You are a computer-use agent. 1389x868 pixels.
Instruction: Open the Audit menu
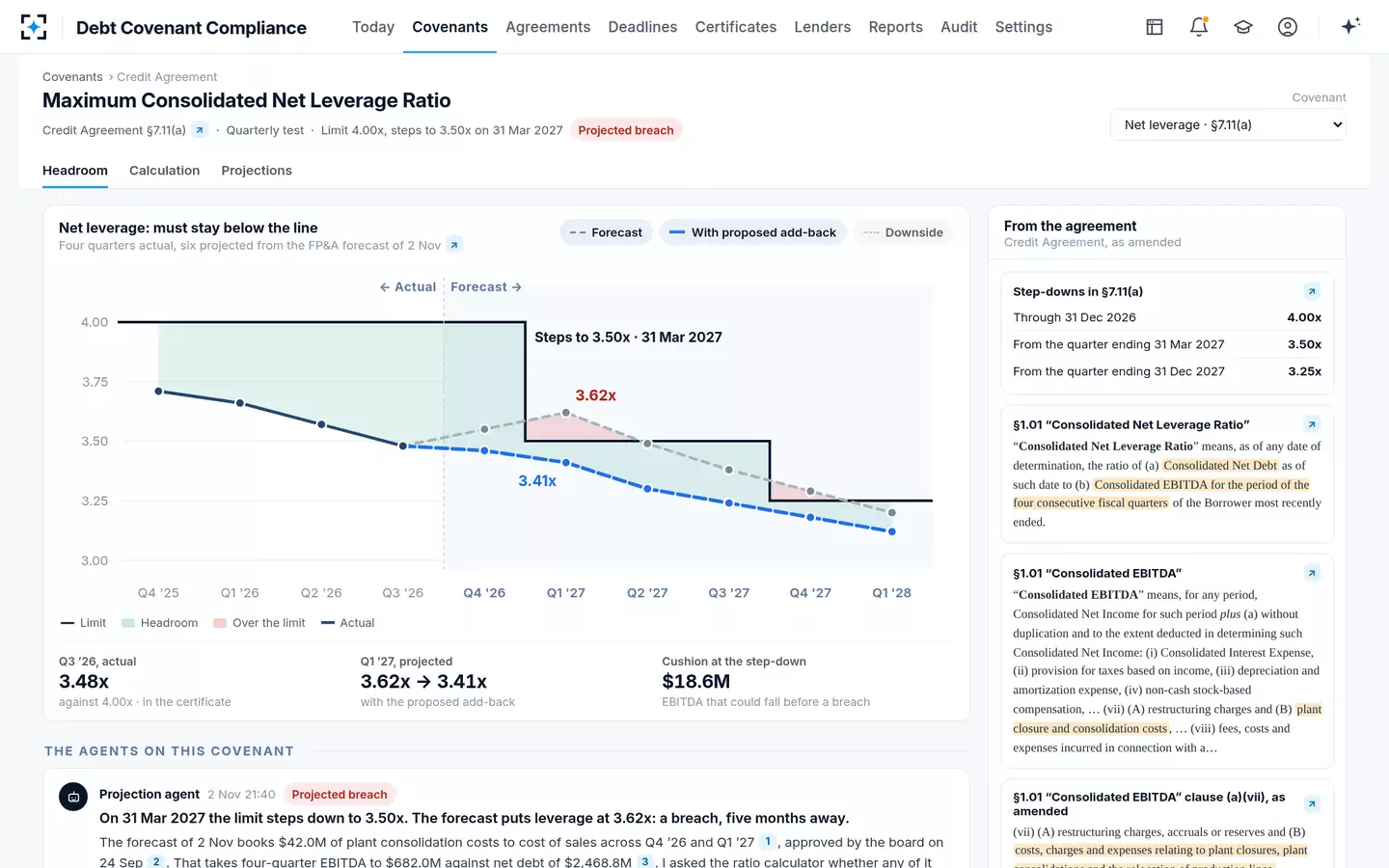[x=959, y=27]
